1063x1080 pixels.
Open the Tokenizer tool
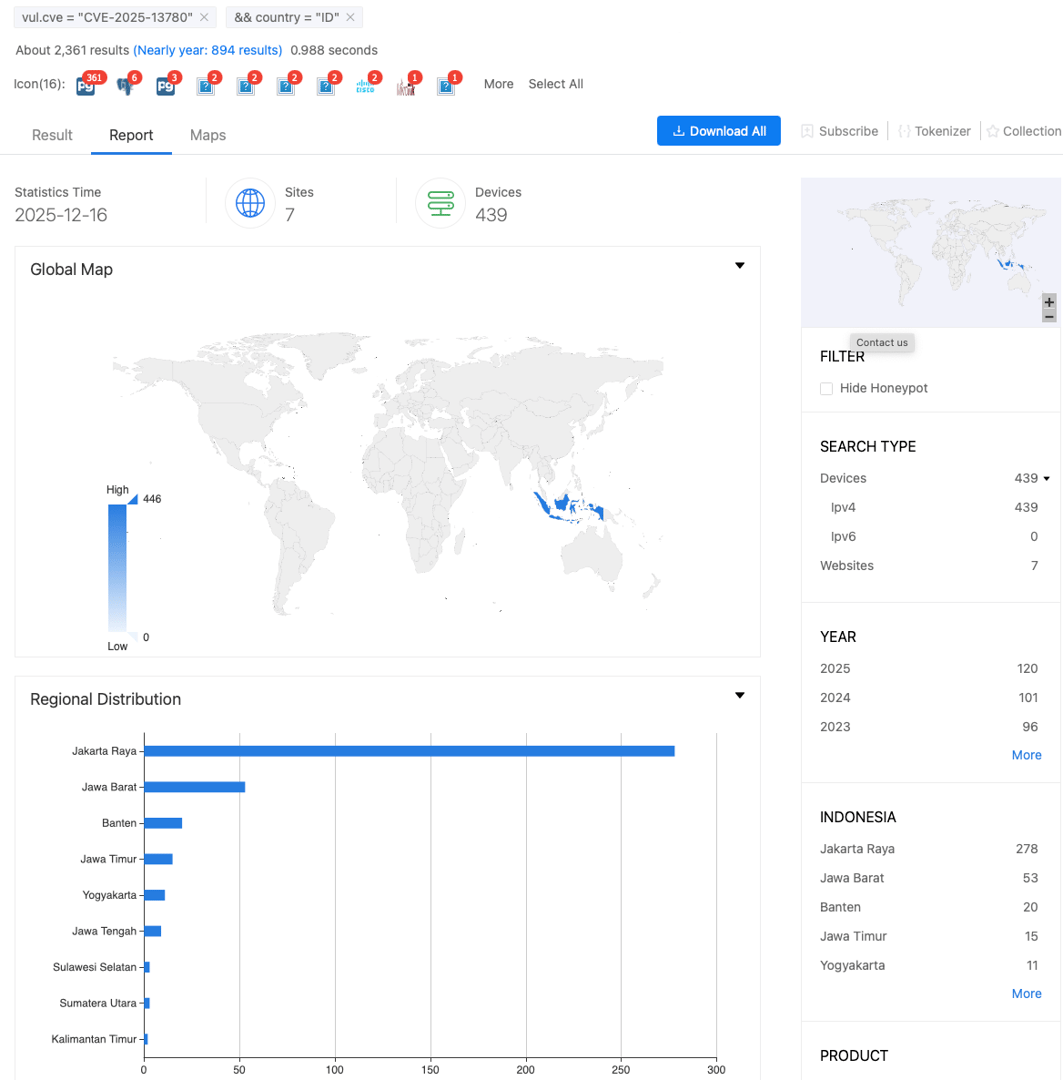[x=935, y=131]
